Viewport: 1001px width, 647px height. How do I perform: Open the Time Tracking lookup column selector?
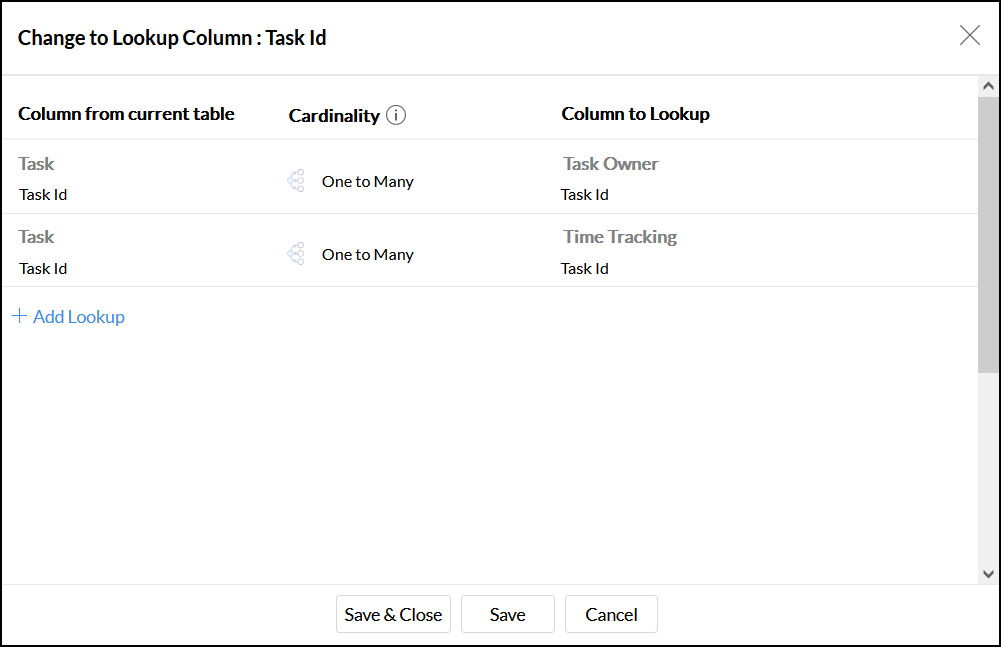tap(619, 237)
